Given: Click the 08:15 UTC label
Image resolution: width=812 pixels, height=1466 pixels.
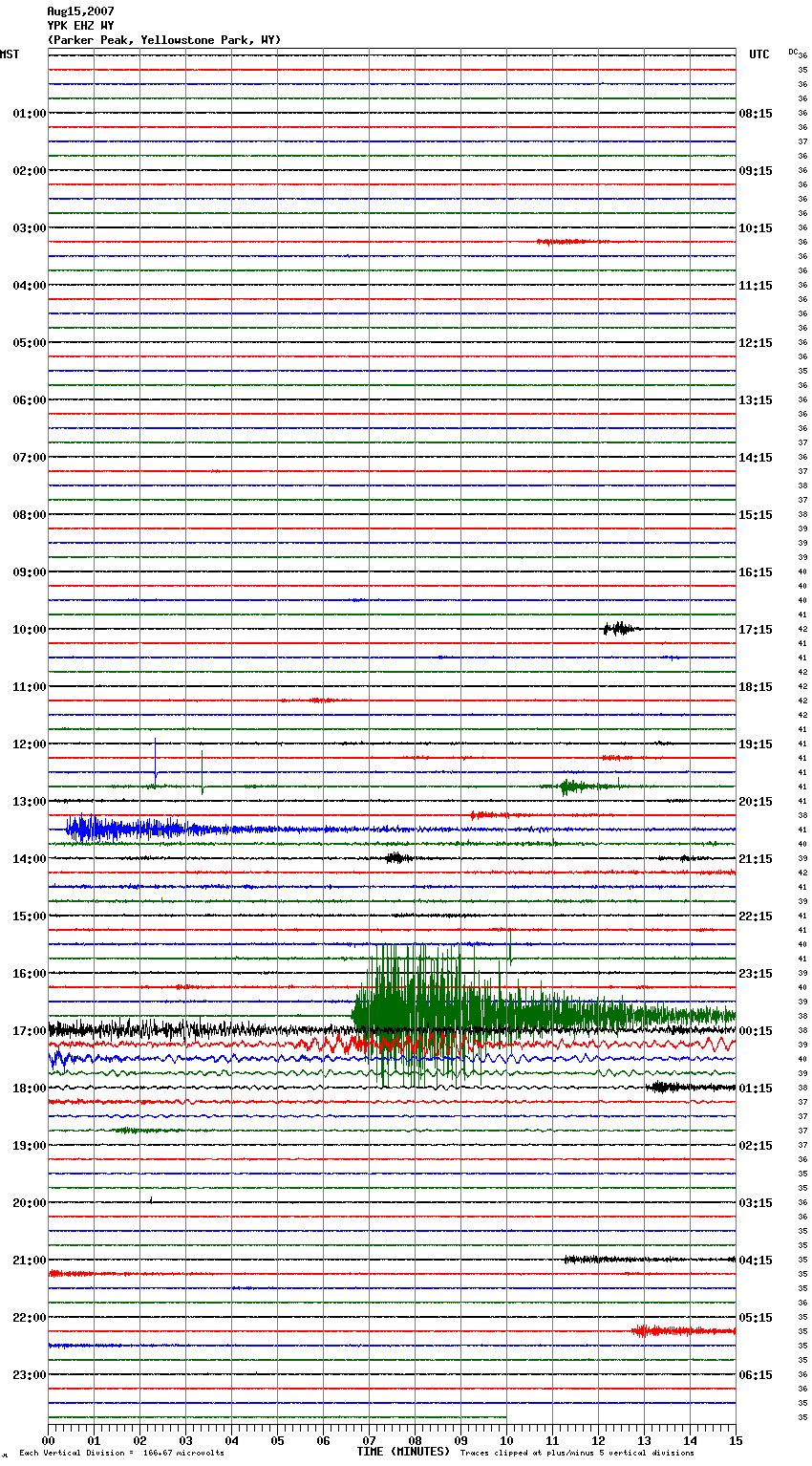Looking at the screenshot, I should point(756,114).
